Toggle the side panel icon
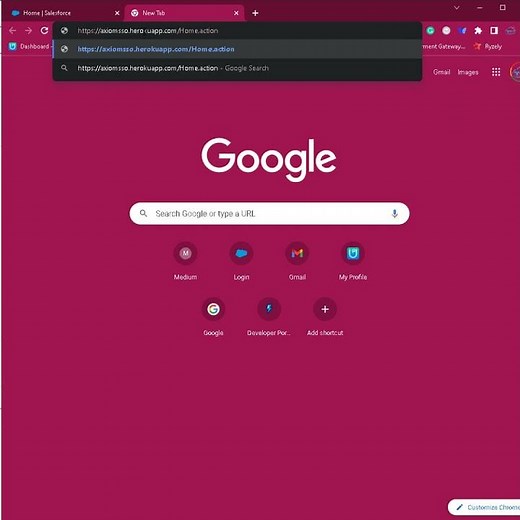520x520 pixels. point(494,31)
